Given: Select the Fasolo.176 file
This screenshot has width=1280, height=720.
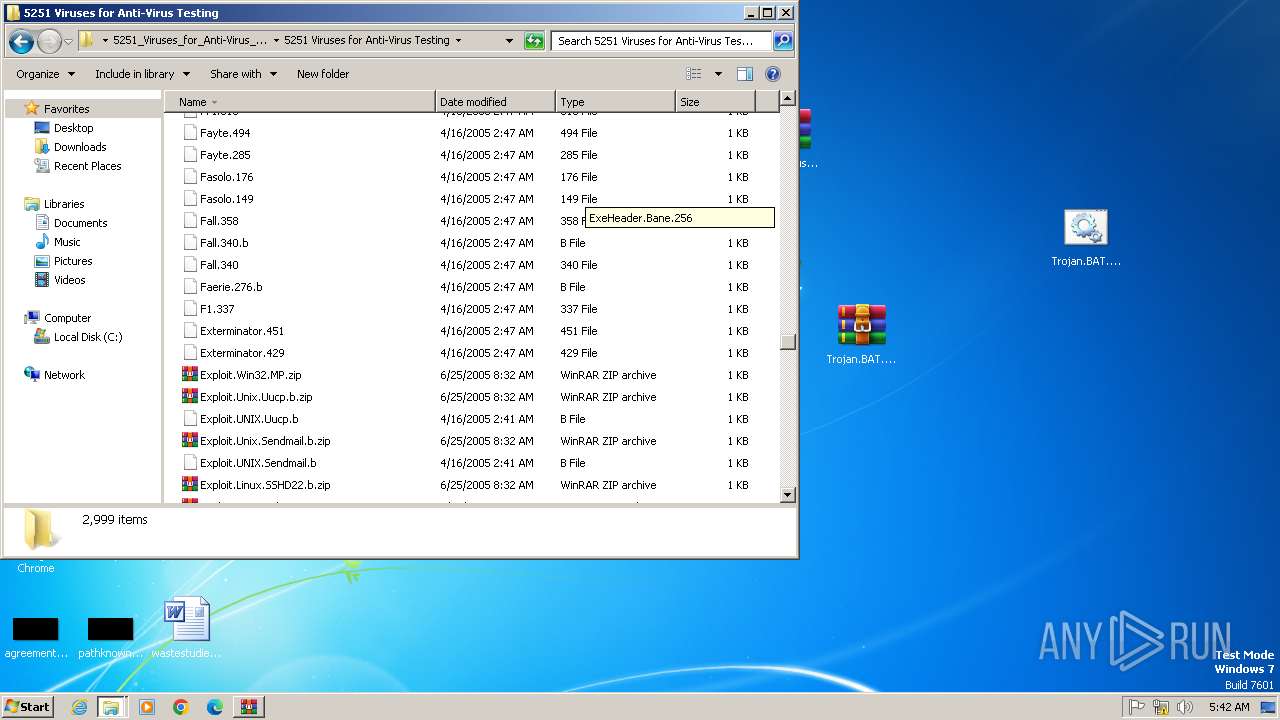Looking at the screenshot, I should [226, 177].
